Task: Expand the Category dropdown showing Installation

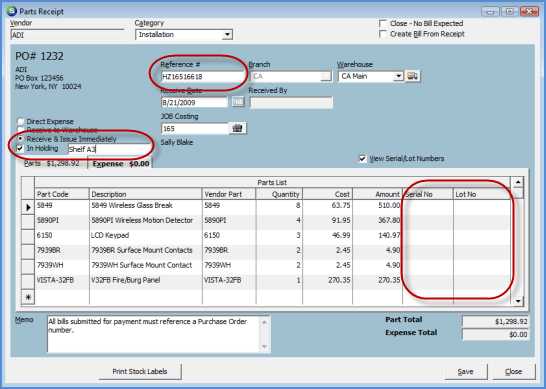Action: [x=227, y=34]
